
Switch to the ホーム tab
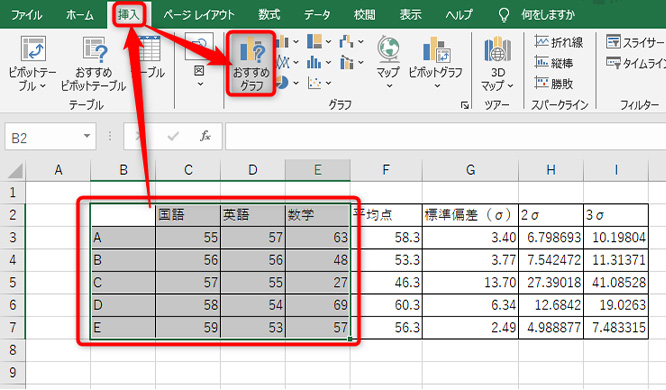(79, 15)
